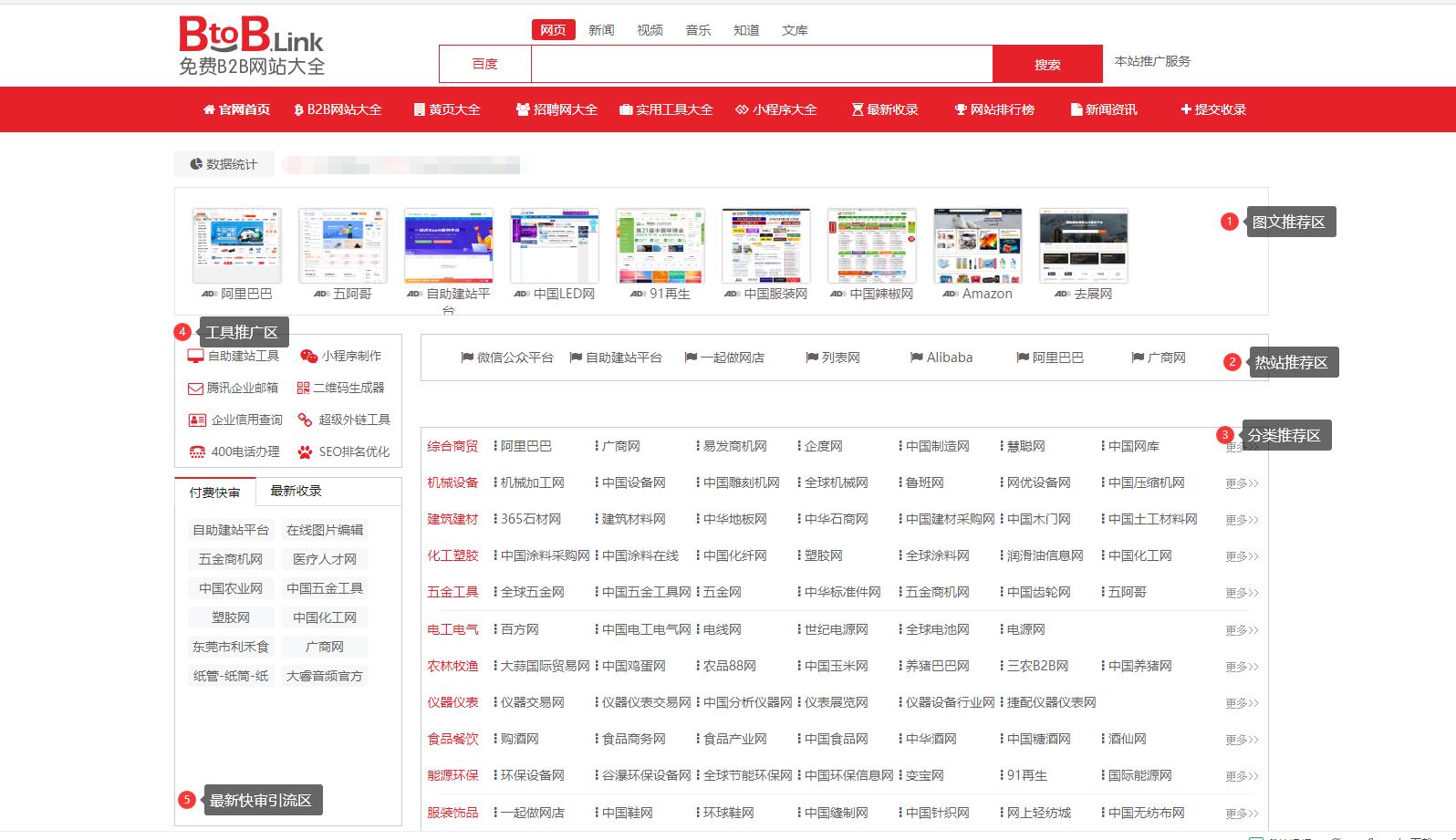Screen dimensions: 1456x840
Task: Open 招聘网大全 from the red navbar
Action: coord(556,109)
